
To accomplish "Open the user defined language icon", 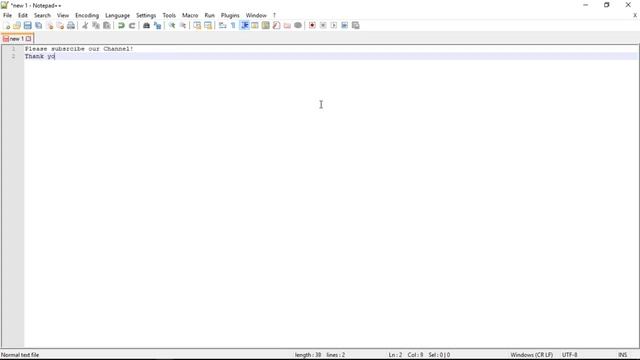I will tap(255, 25).
